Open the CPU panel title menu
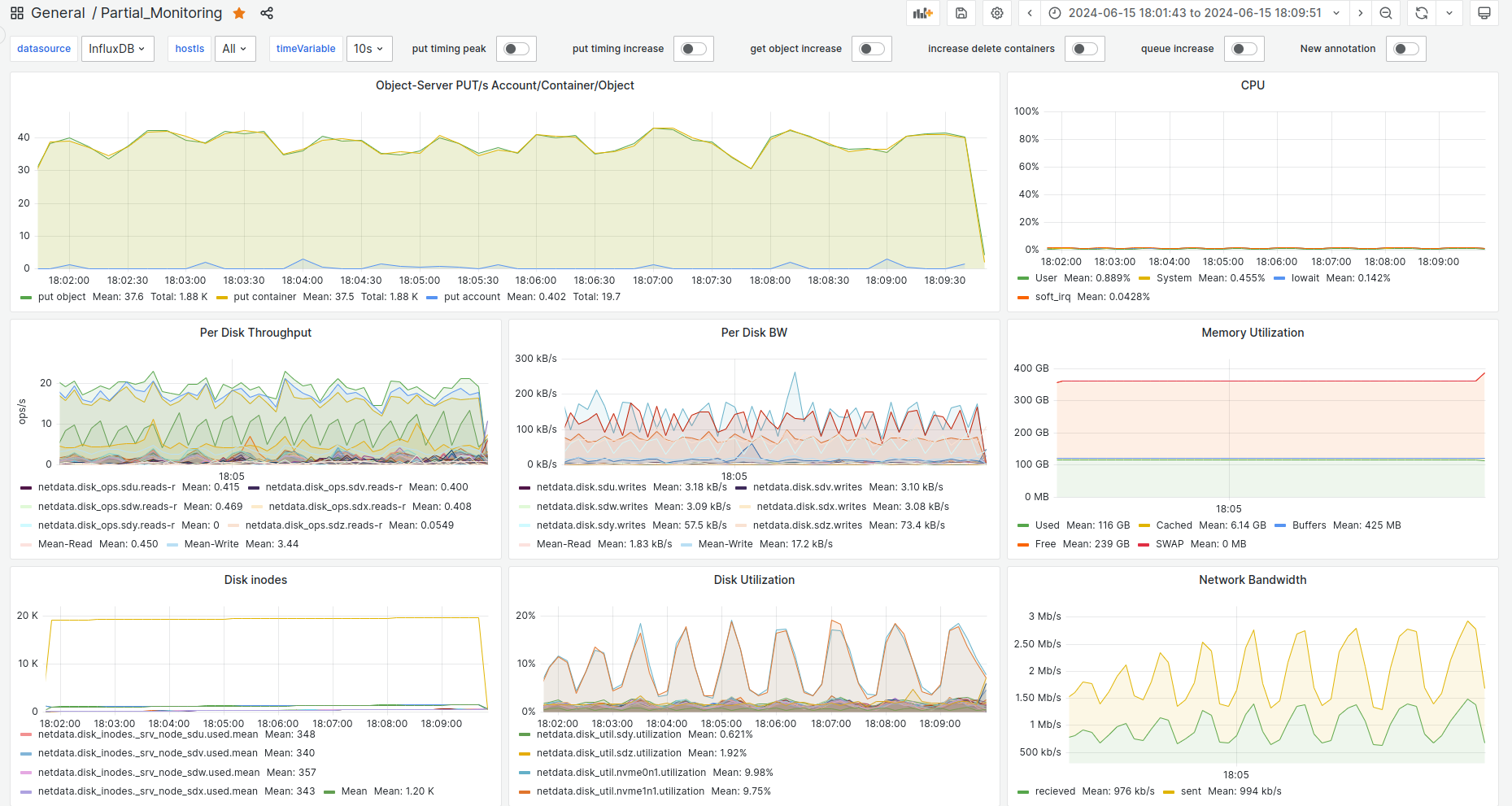Image resolution: width=1512 pixels, height=806 pixels. point(1252,85)
